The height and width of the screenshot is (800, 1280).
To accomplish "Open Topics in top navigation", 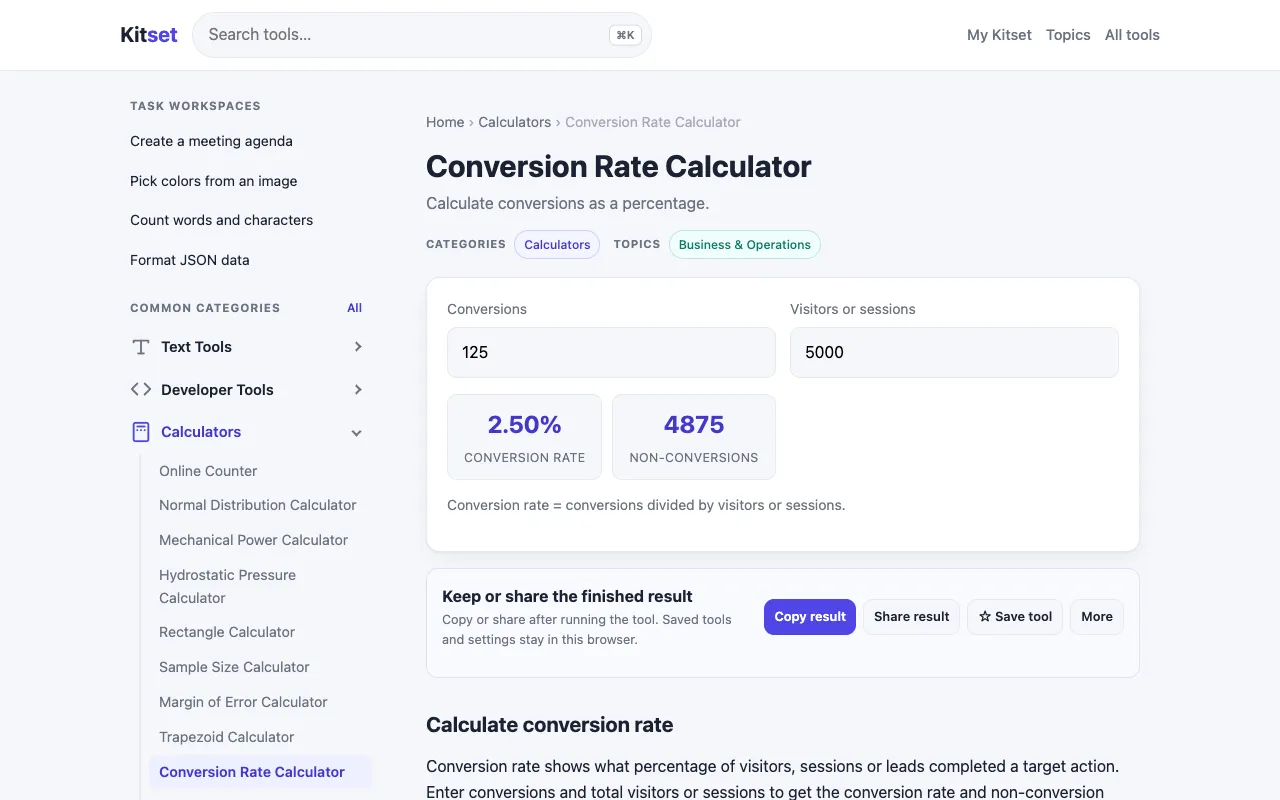I will click(x=1068, y=35).
